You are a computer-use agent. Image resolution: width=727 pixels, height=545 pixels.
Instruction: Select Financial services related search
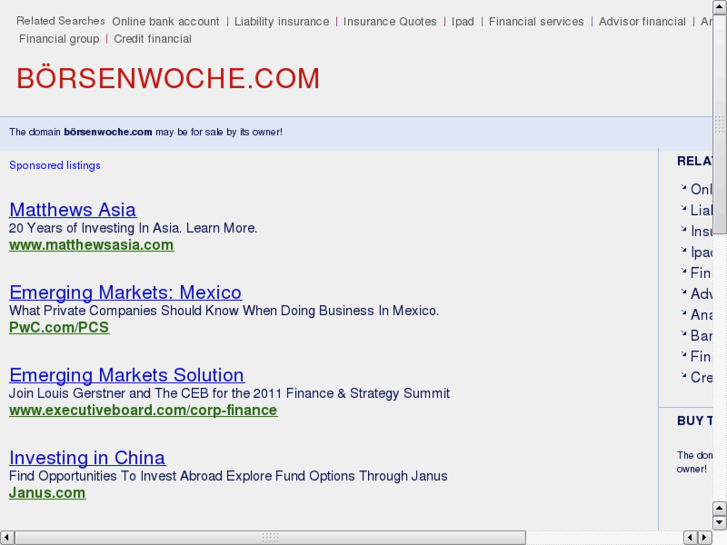tap(536, 22)
